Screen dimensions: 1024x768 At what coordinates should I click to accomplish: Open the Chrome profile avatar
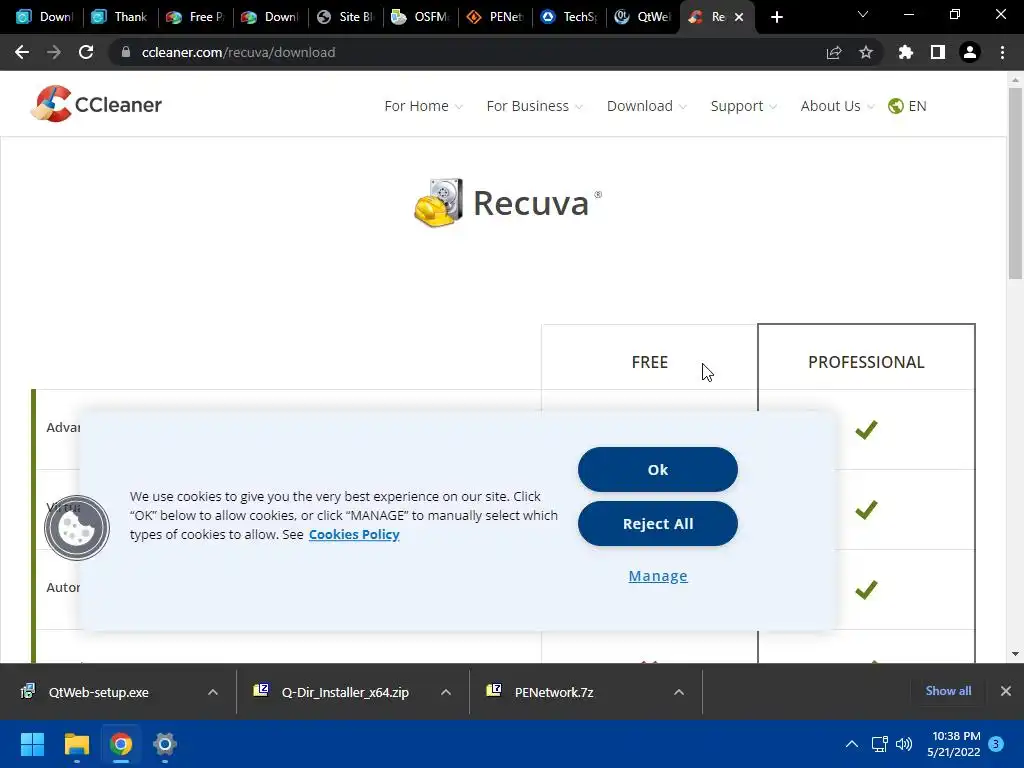[x=970, y=52]
